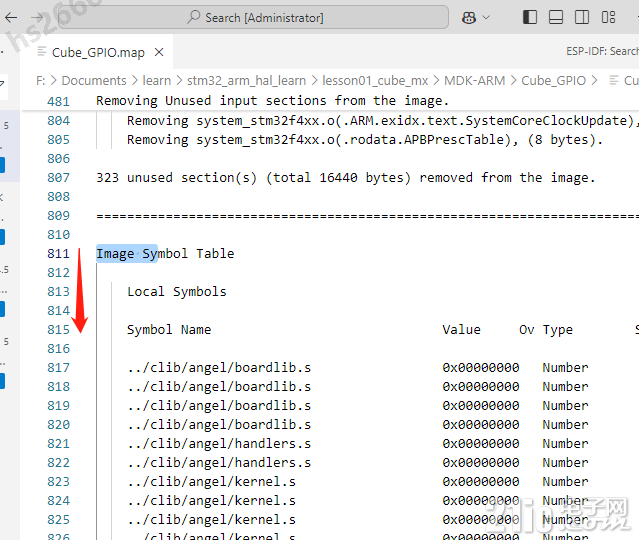The image size is (639, 540).
Task: Click the learn breadcrumb
Action: 156,81
